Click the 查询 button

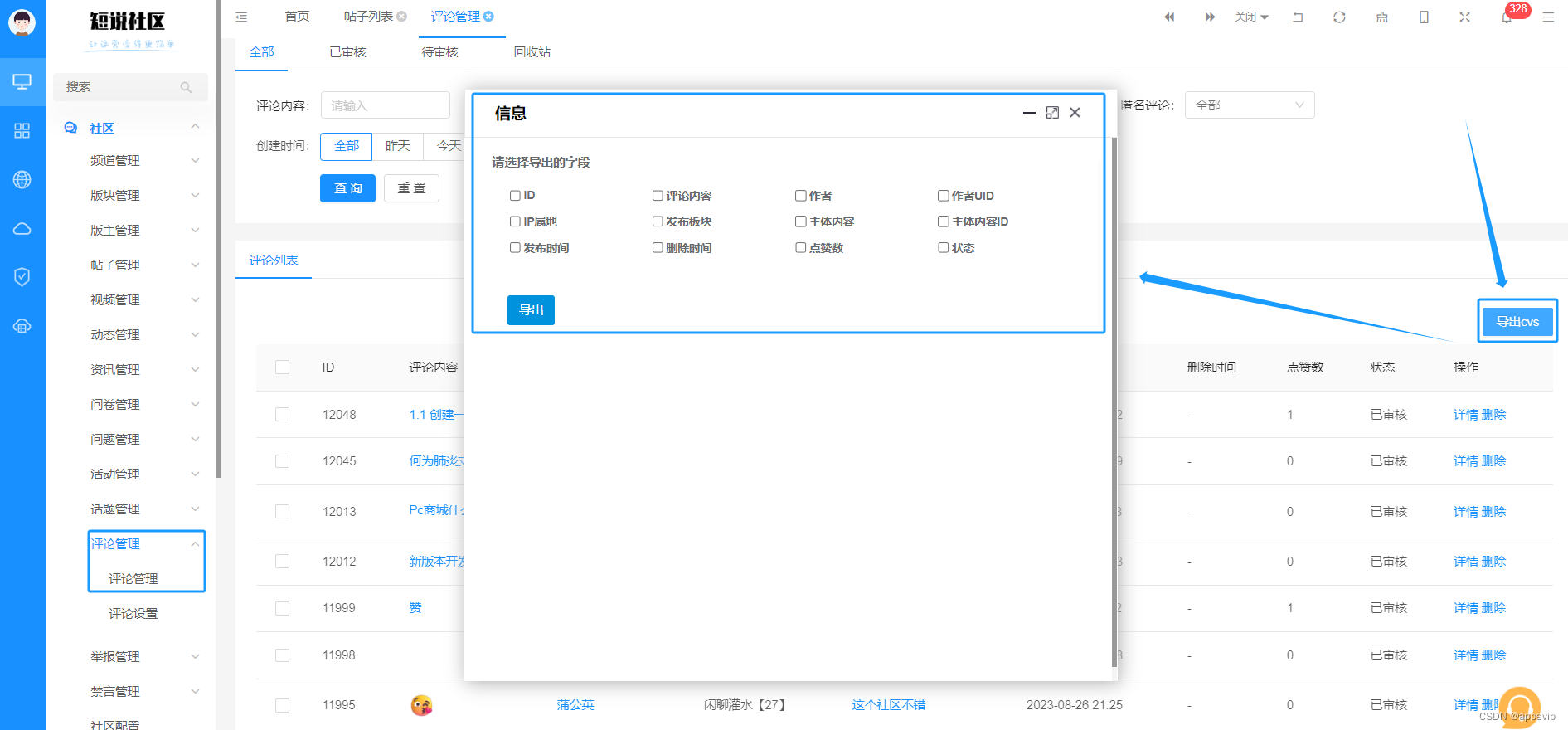point(347,188)
